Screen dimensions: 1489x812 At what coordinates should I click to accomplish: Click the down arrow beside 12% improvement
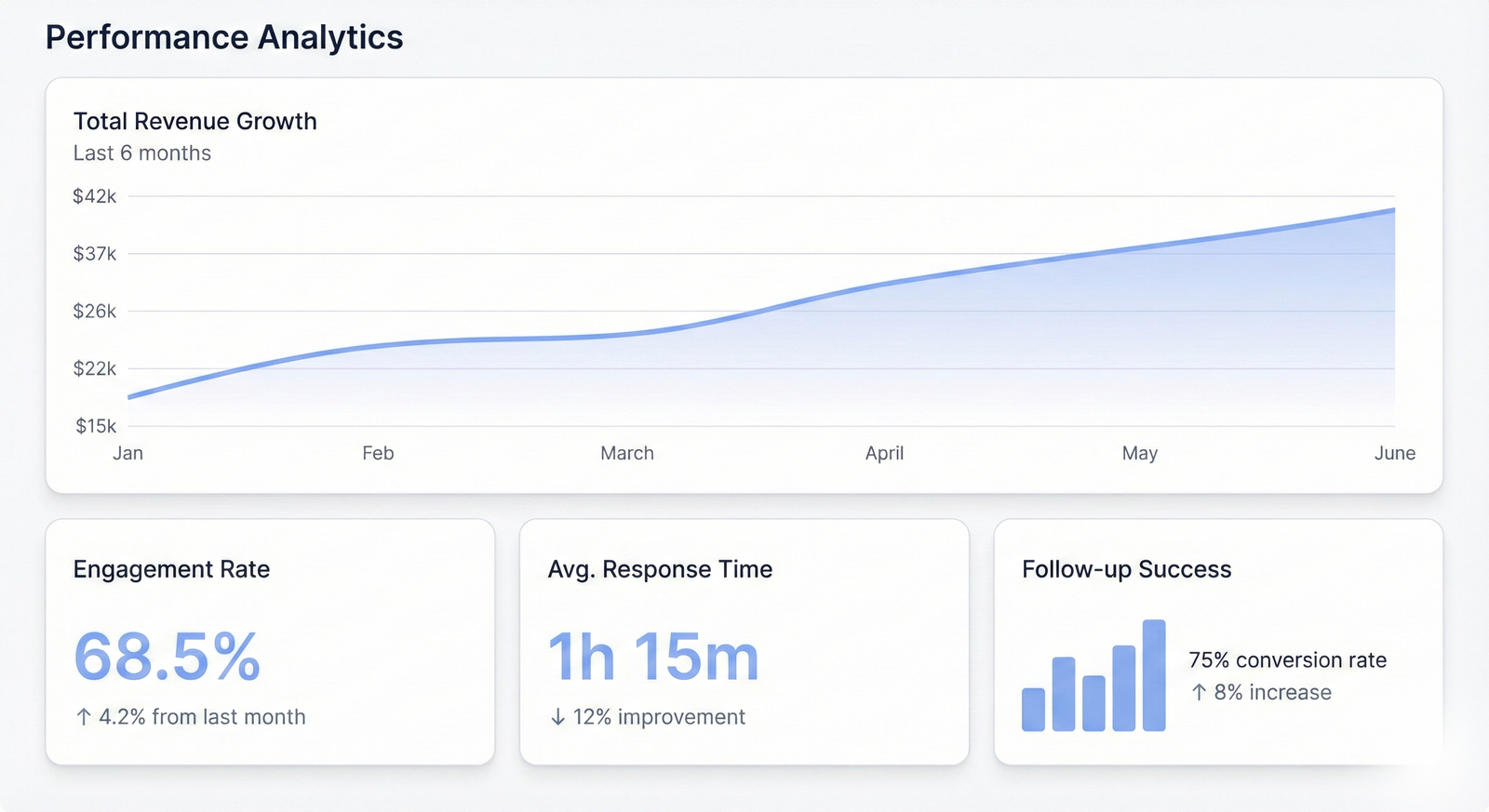[x=557, y=717]
